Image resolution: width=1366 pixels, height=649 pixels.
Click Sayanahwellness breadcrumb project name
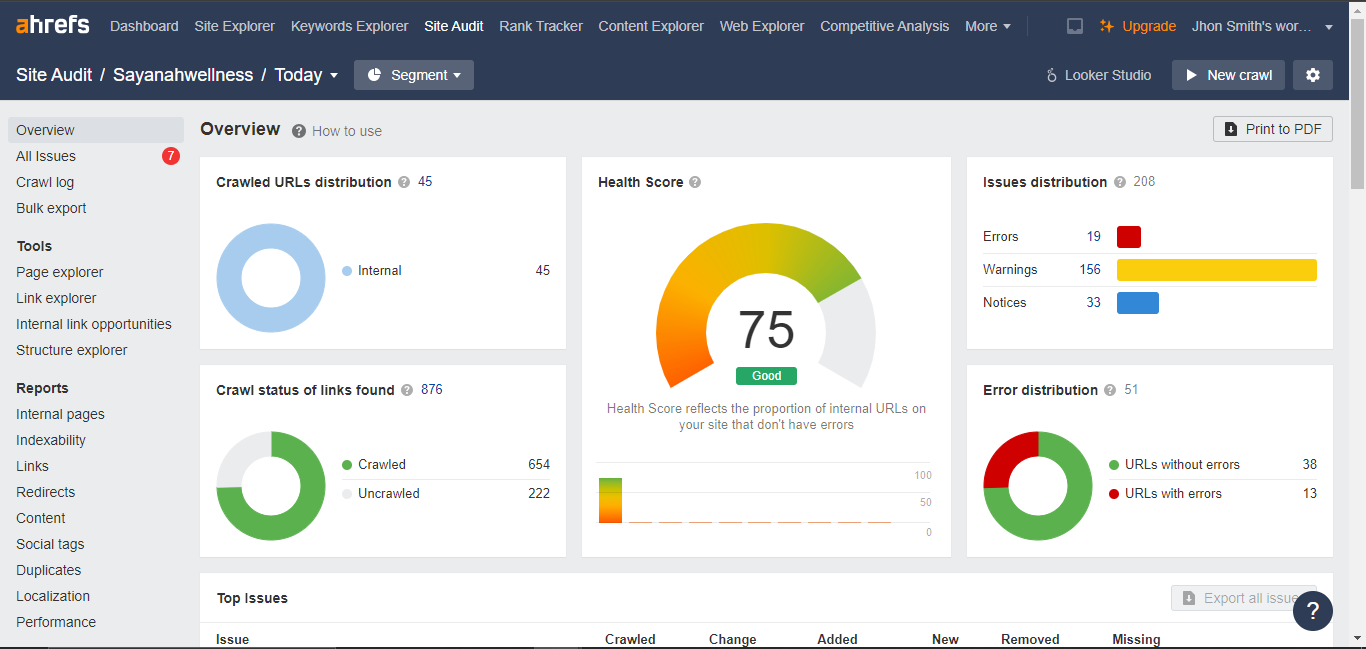tap(183, 75)
